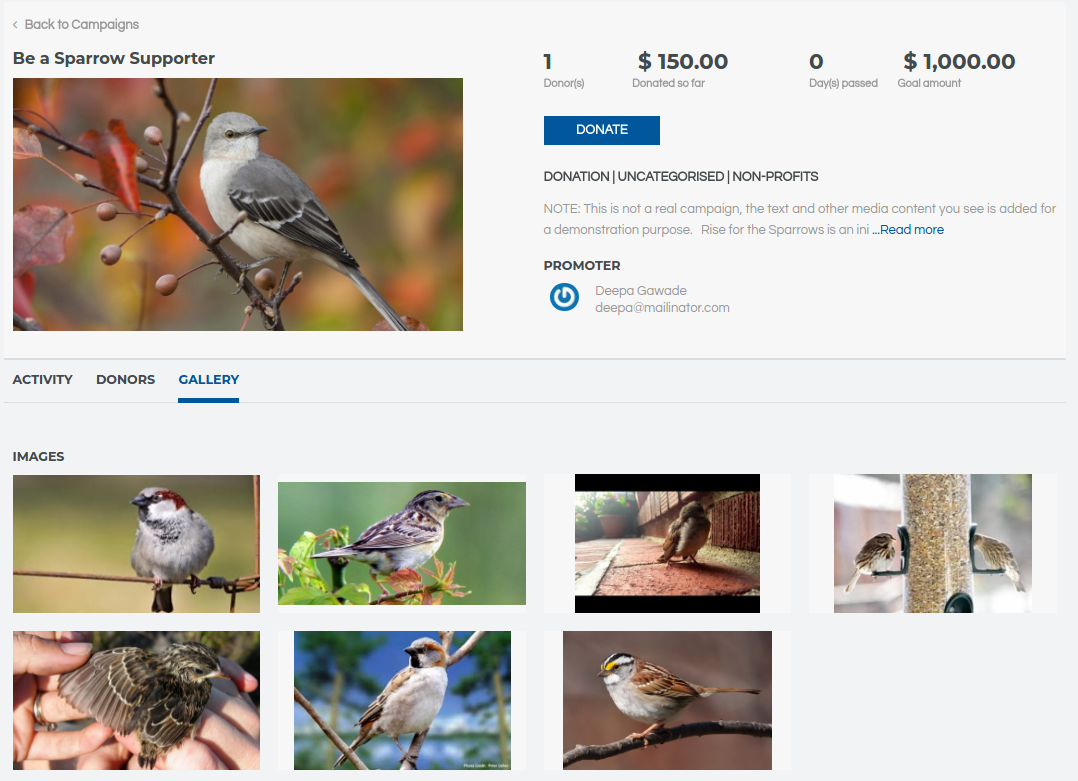View sparrows at bird feeder thumbnail

pyautogui.click(x=932, y=543)
